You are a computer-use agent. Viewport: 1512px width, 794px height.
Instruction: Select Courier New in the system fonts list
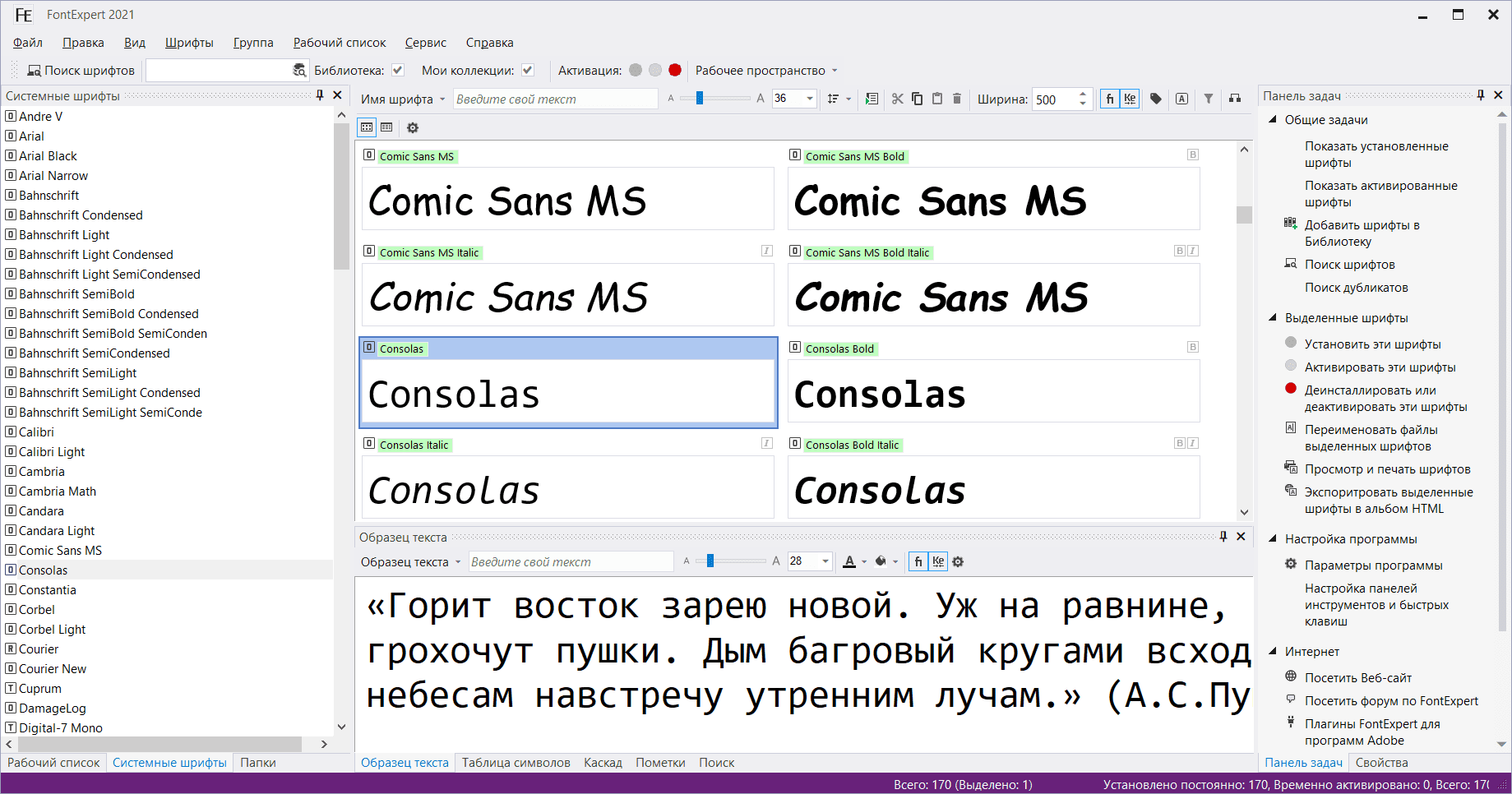coord(53,669)
